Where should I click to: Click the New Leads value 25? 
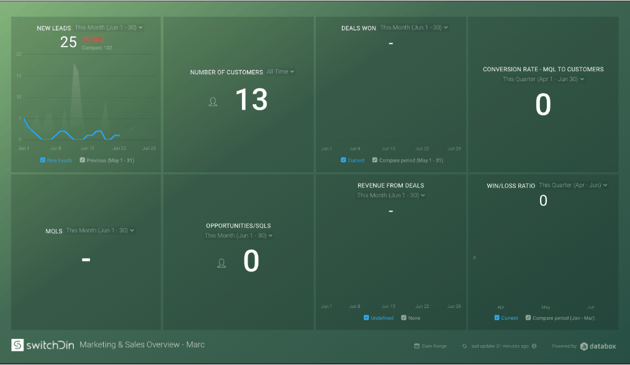point(68,42)
